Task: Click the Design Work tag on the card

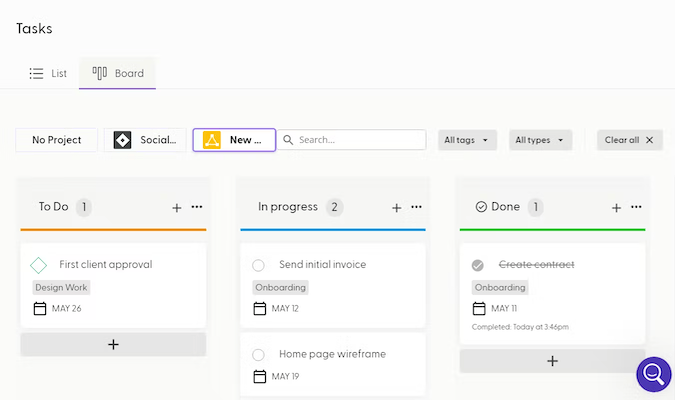Action: [x=62, y=287]
